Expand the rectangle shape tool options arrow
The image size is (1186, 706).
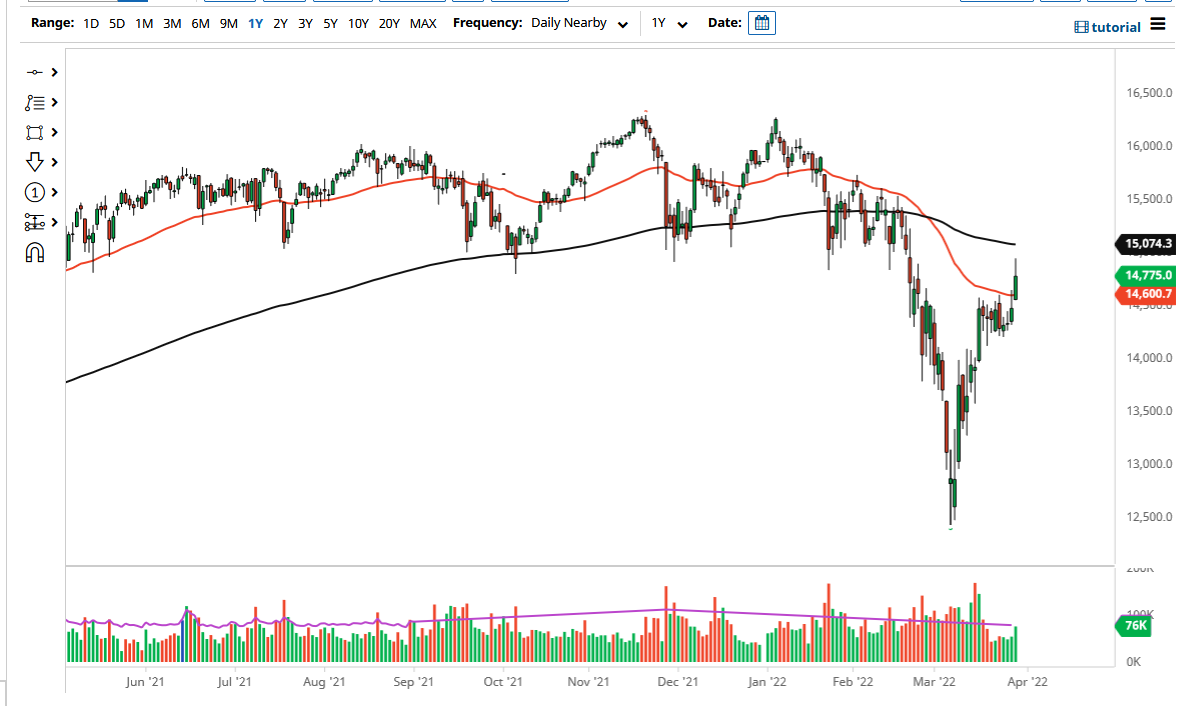pos(54,132)
